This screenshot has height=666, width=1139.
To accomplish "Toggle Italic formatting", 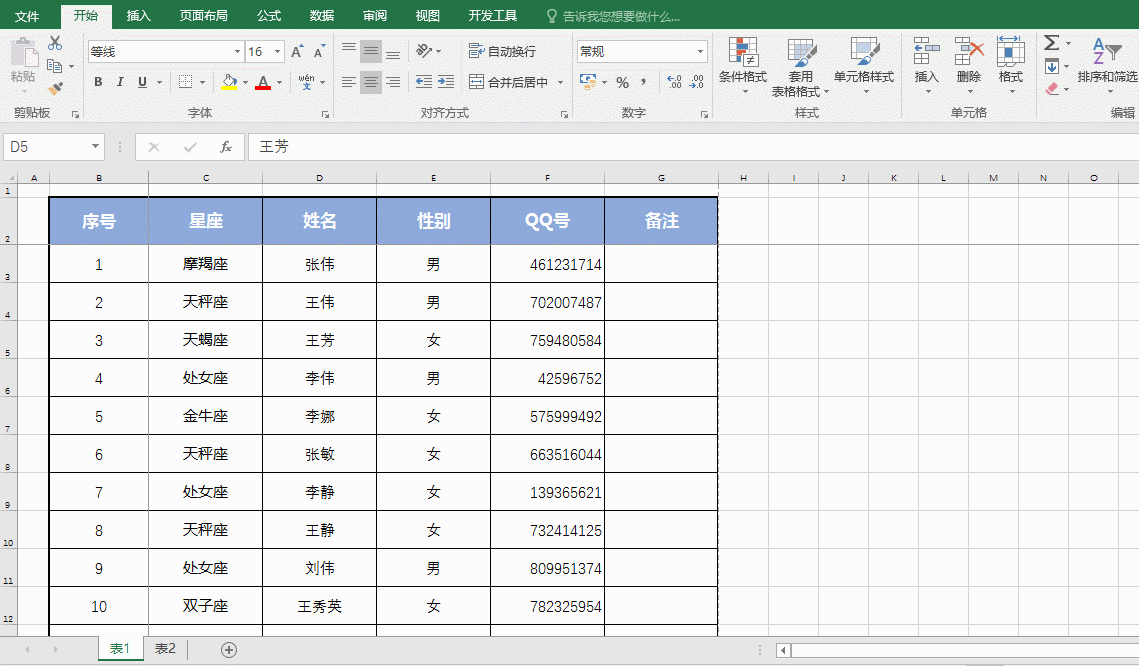I will click(x=120, y=82).
